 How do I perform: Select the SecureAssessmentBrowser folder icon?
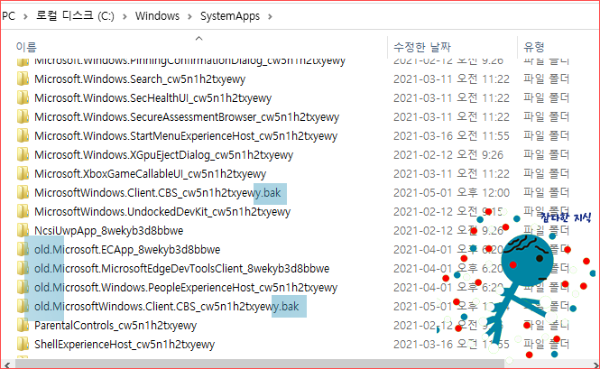[x=23, y=117]
